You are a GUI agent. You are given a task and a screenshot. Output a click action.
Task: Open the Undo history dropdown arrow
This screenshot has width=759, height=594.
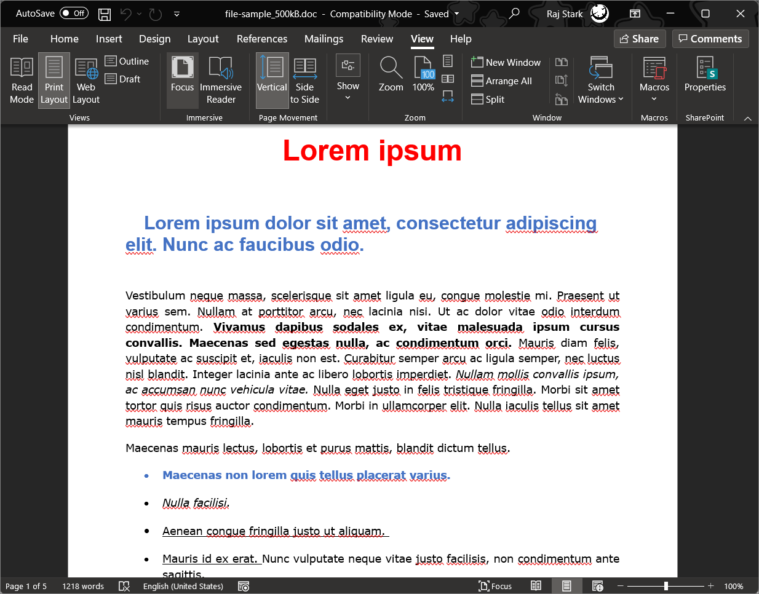[139, 14]
